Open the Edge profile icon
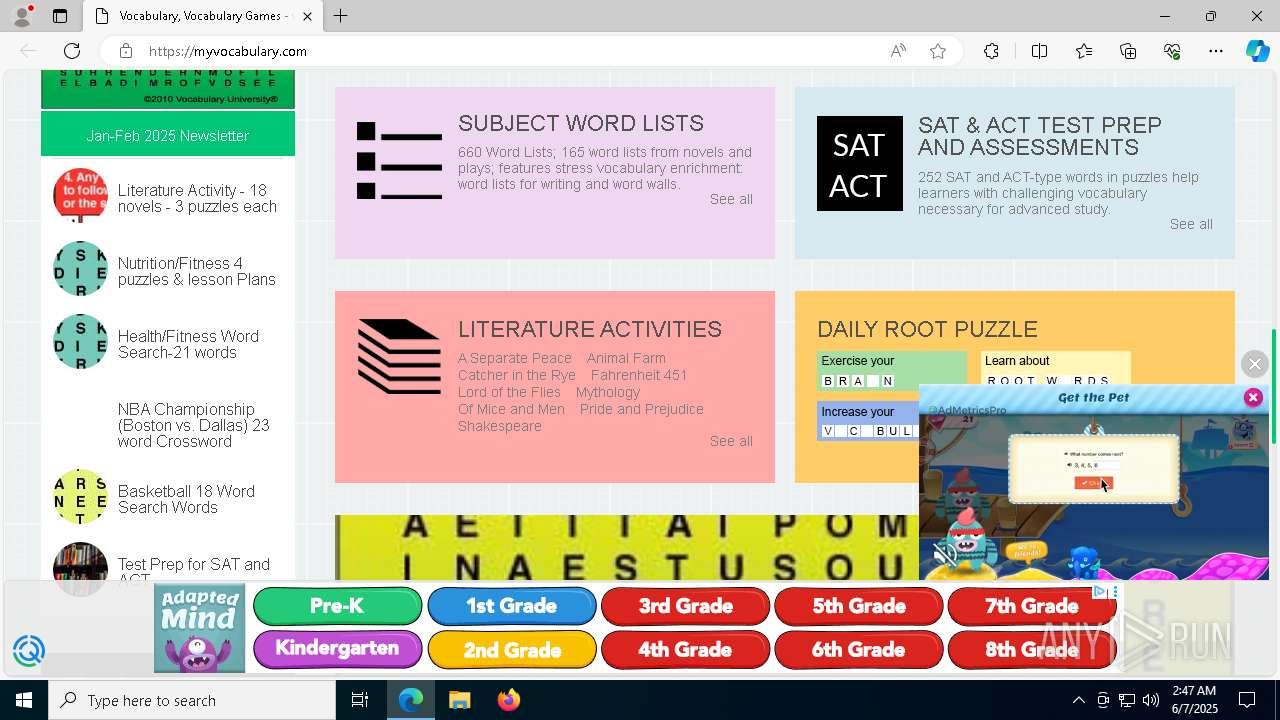This screenshot has height=720, width=1280. pyautogui.click(x=22, y=16)
